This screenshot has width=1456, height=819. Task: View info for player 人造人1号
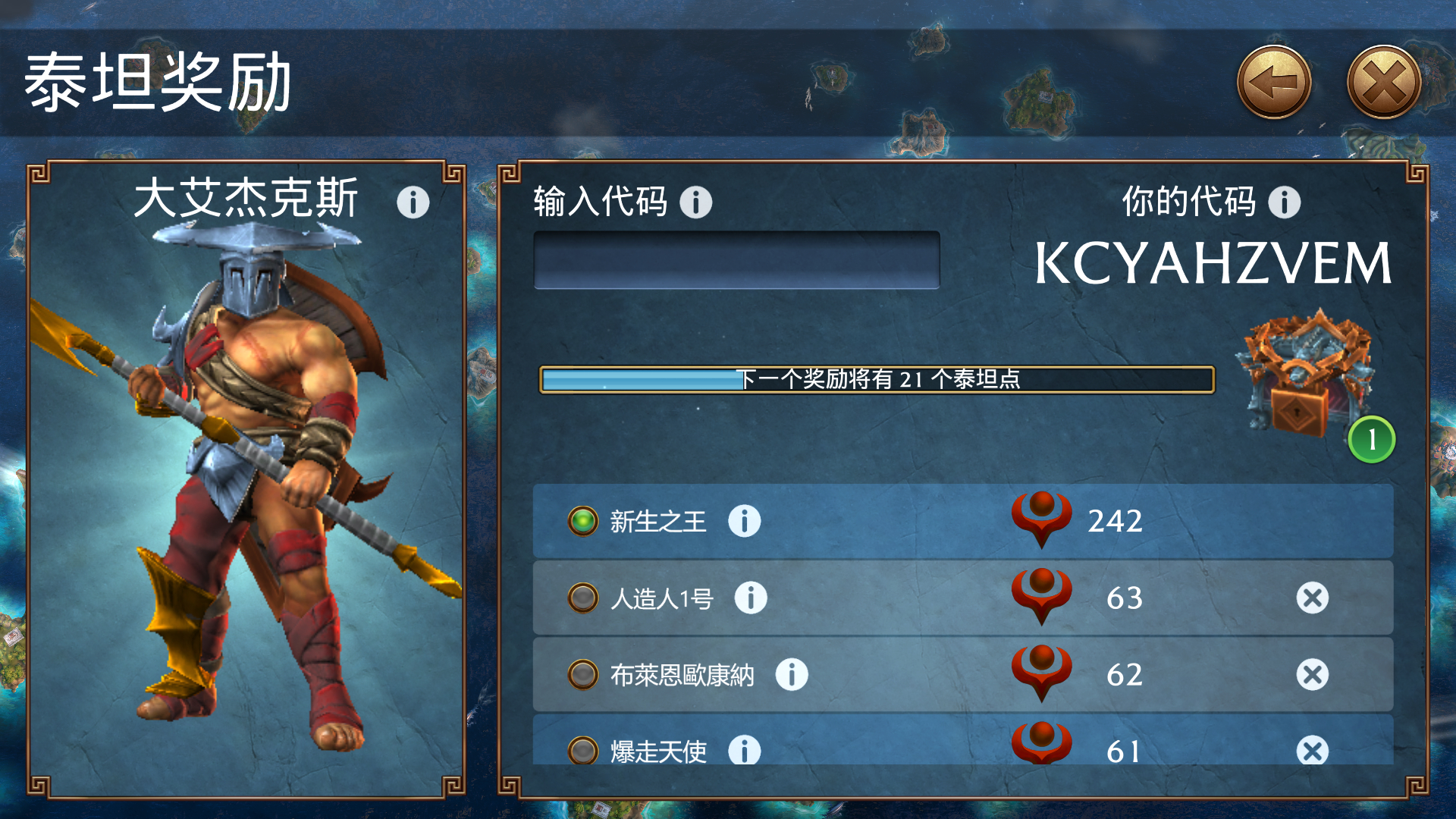click(x=751, y=598)
